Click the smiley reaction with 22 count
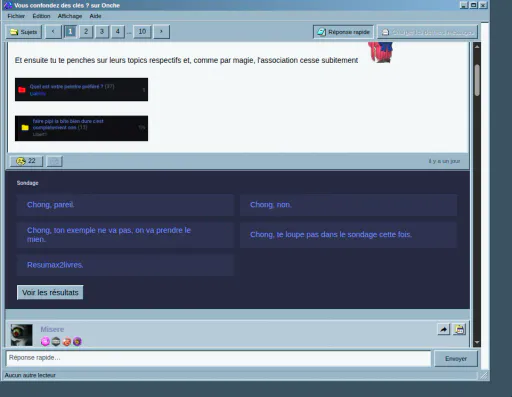This screenshot has height=397, width=512. [x=26, y=161]
